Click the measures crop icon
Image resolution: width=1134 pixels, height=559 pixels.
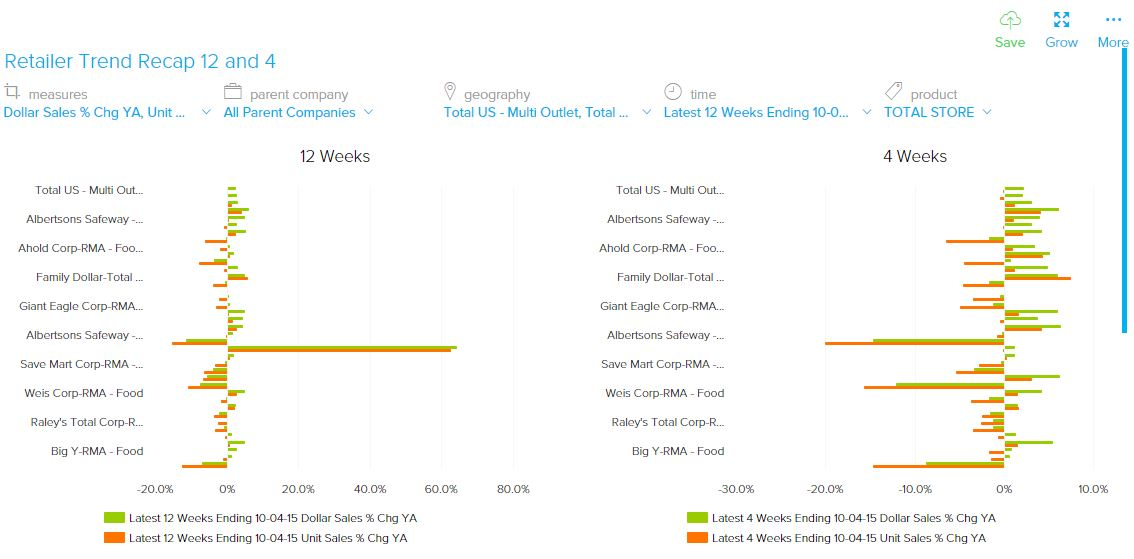(13, 91)
